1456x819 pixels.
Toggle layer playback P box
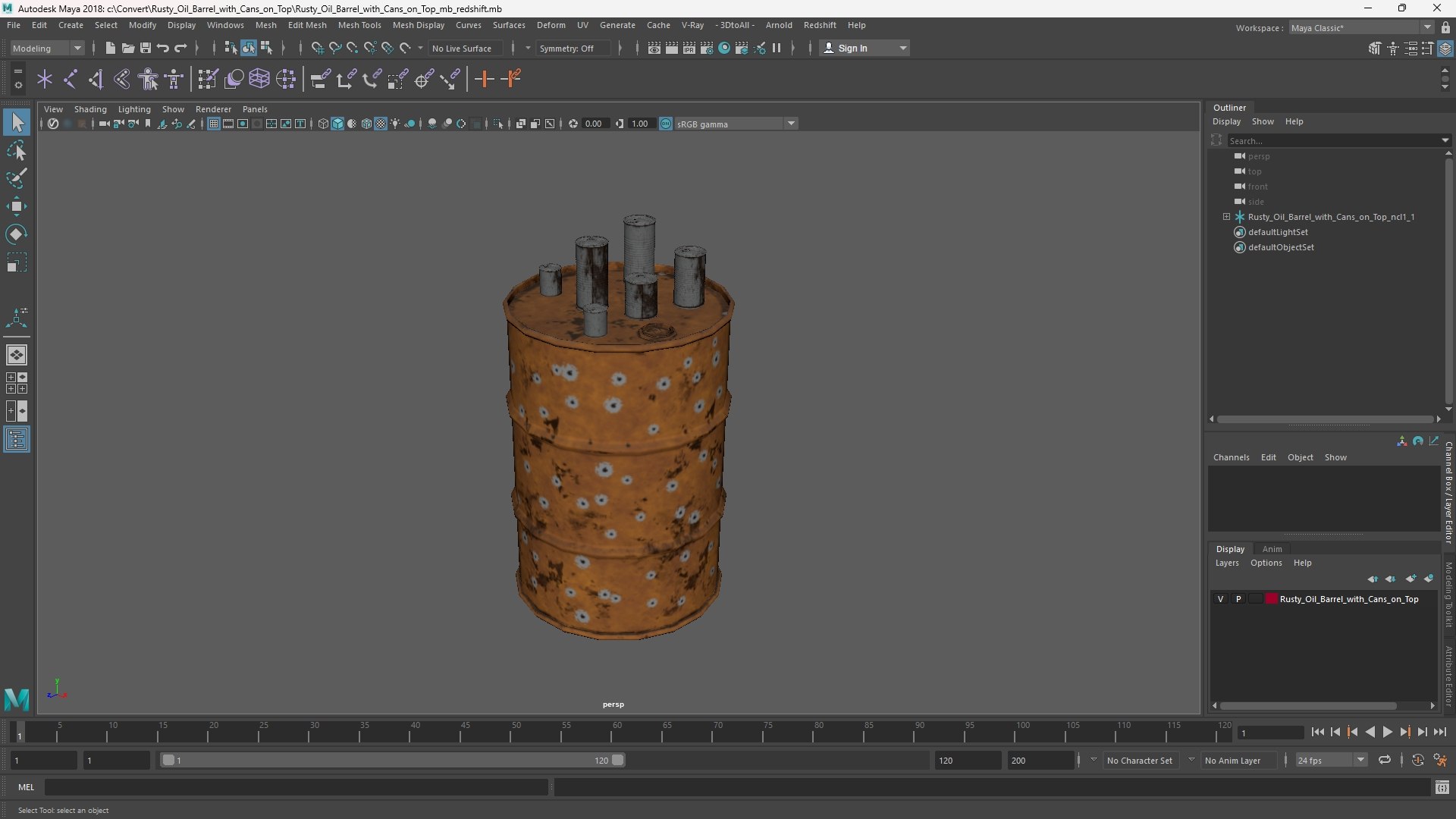tap(1238, 599)
